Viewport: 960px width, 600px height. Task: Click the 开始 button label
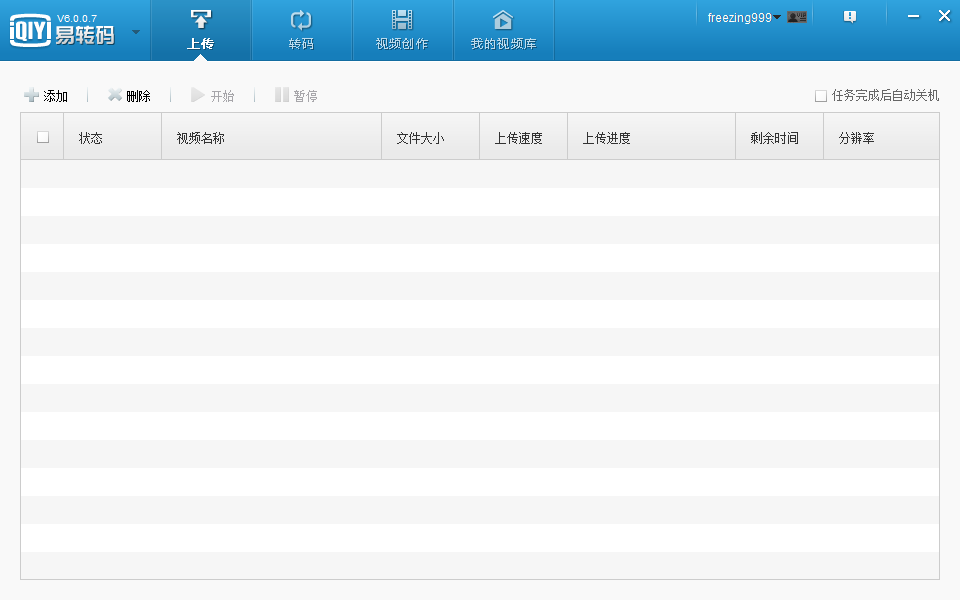(x=220, y=95)
